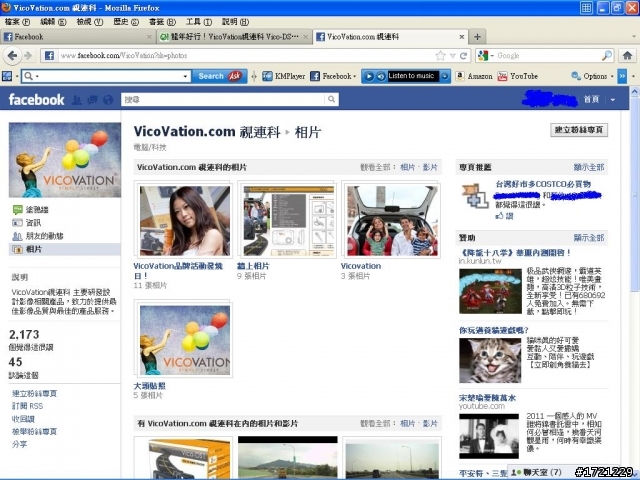
Task: Open the 工具 (T) menu
Action: tap(199, 22)
